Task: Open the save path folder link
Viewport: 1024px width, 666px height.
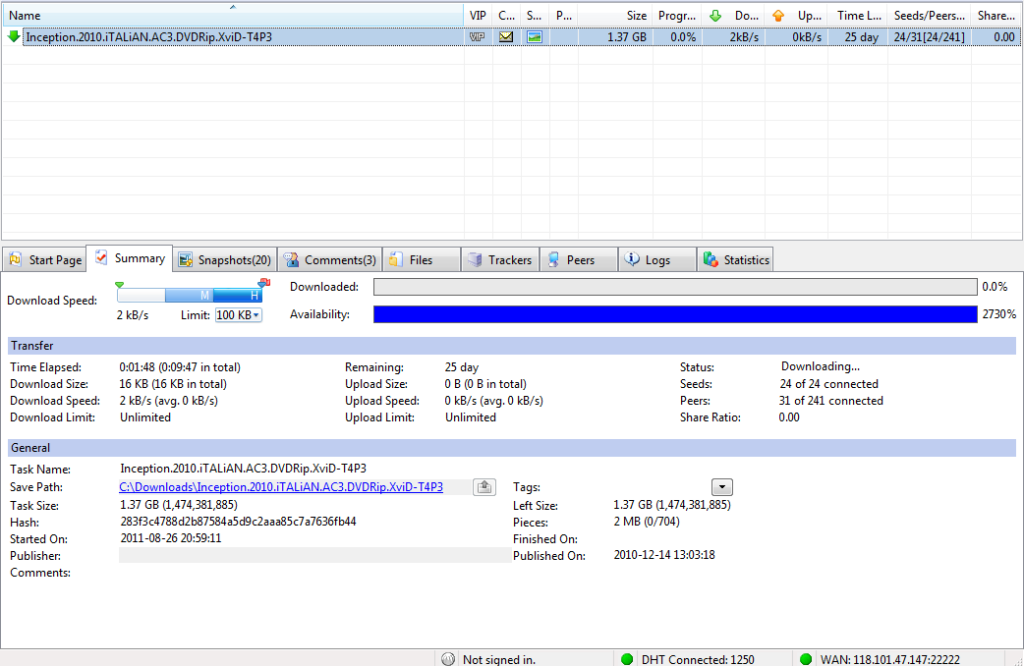Action: [x=280, y=487]
